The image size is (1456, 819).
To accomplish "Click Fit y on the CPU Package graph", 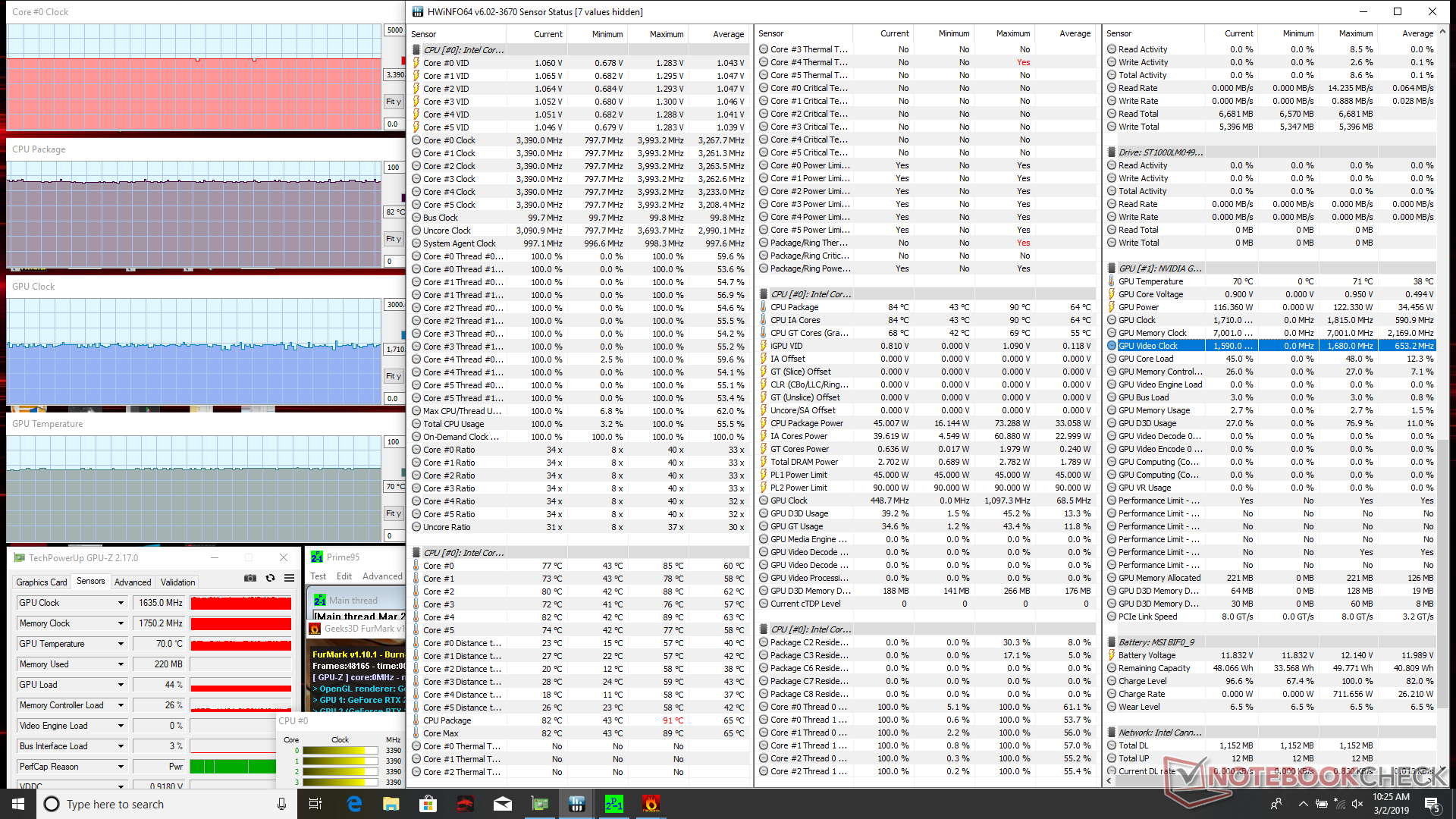I will click(394, 239).
